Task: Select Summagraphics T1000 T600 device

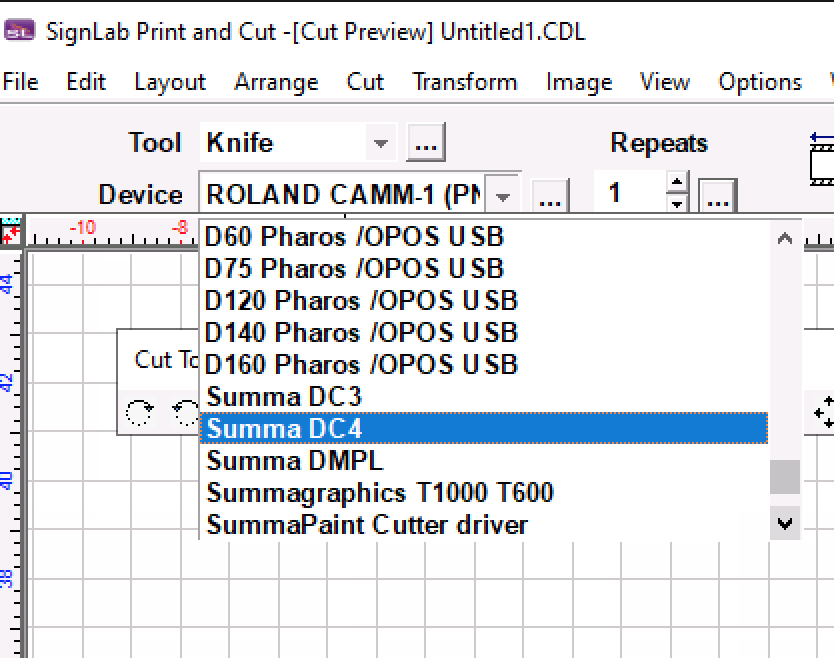Action: coord(484,492)
